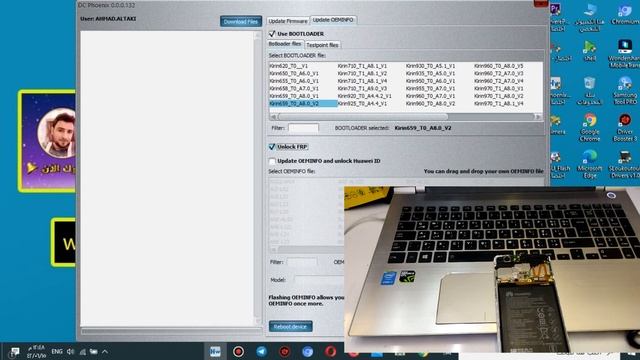
Task: Select Kirin620_T0__V1 bootloader file
Action: point(289,66)
